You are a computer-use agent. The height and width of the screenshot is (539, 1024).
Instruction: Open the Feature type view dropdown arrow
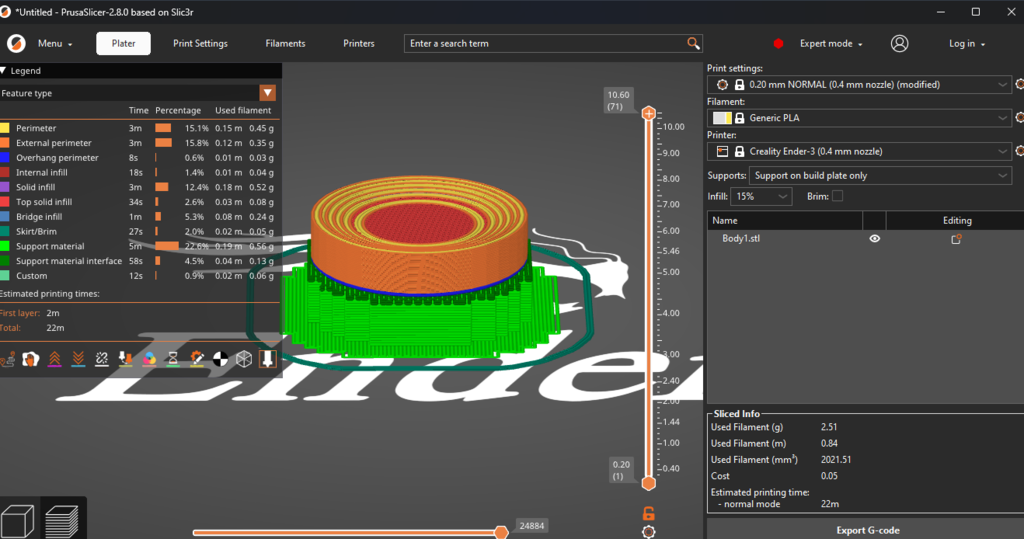tap(267, 93)
